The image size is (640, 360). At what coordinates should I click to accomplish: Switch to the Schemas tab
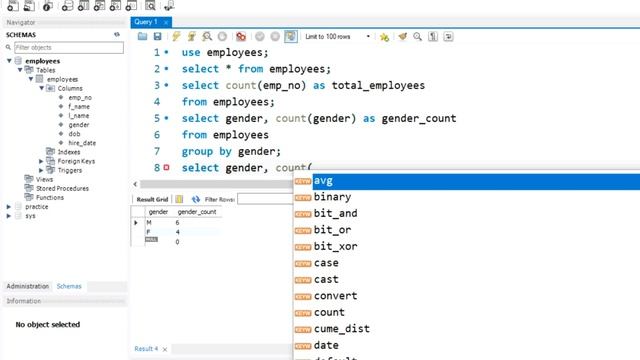click(x=69, y=286)
